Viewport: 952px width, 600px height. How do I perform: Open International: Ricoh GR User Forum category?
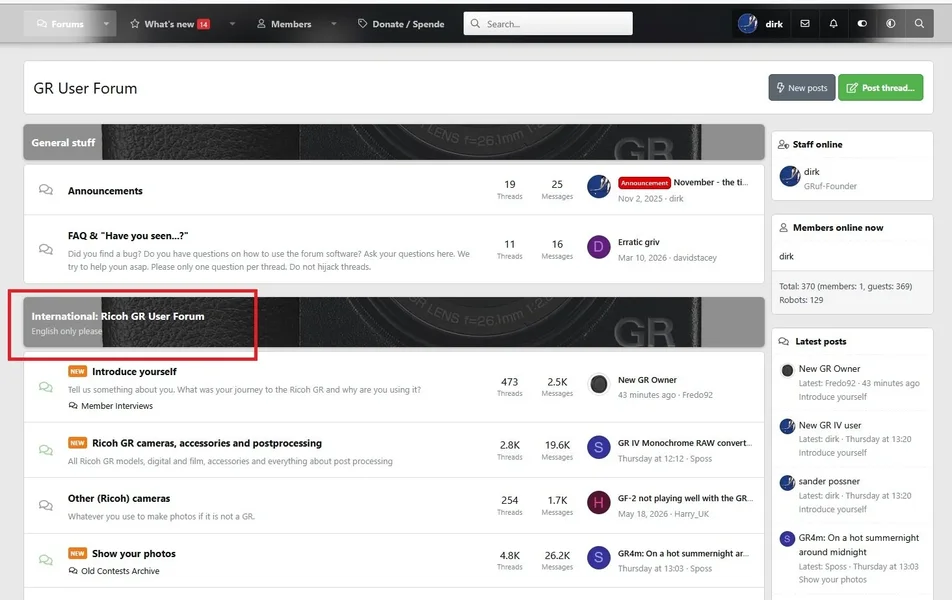click(x=118, y=316)
